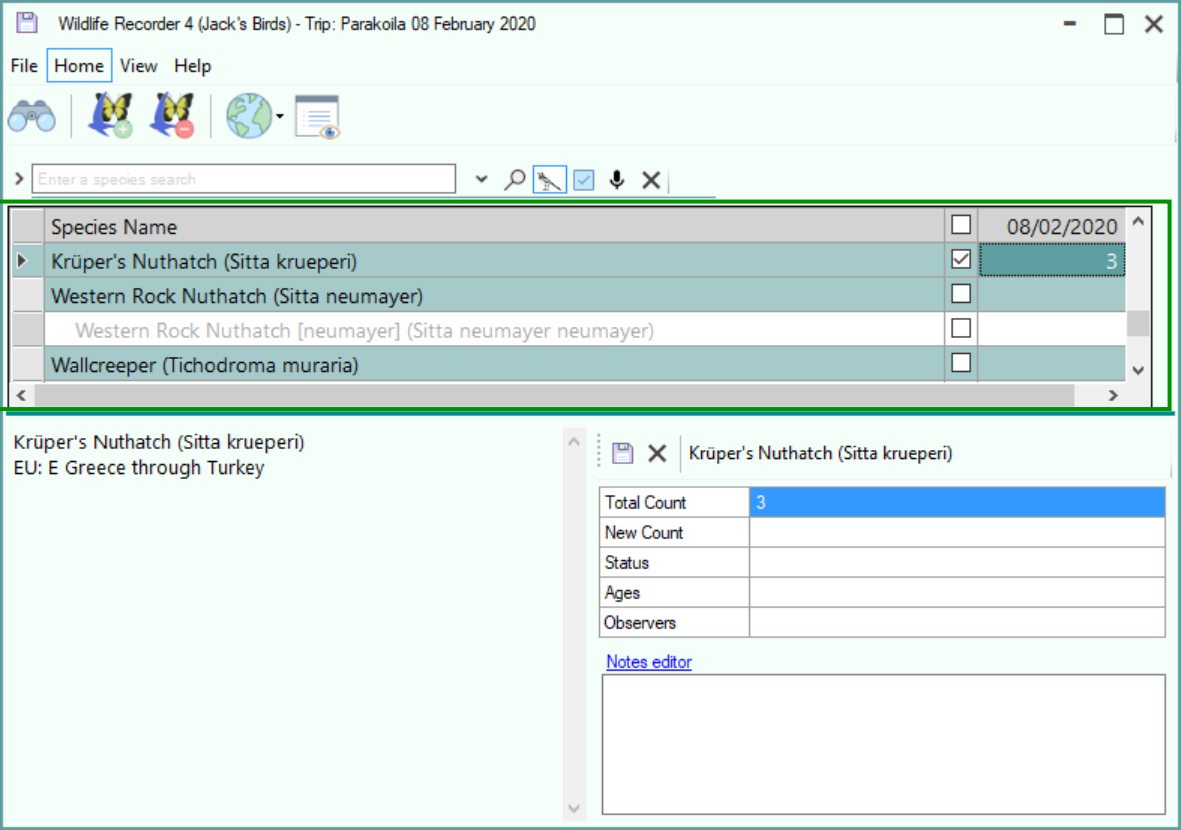Screen dimensions: 1181x830
Task: Select Western Rock Nuthatch (Sitta neumayer) row
Action: (x=494, y=295)
